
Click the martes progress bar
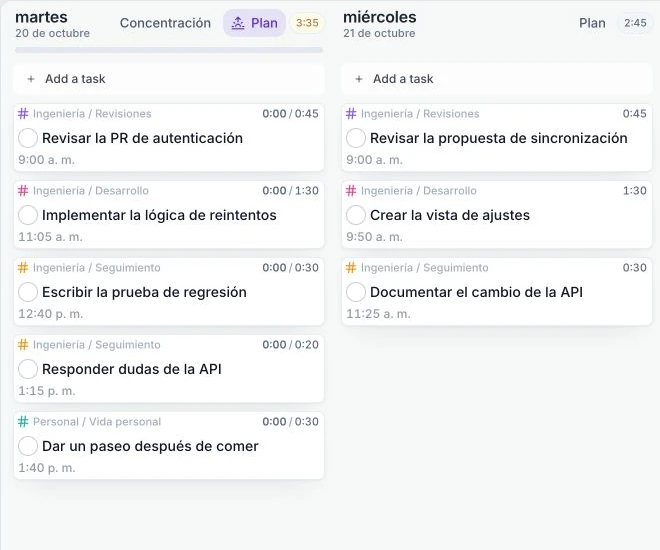[169, 50]
